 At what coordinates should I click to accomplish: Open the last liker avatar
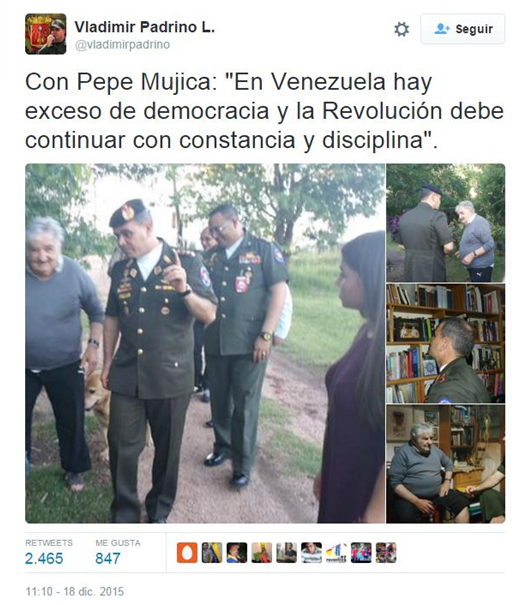[386, 553]
